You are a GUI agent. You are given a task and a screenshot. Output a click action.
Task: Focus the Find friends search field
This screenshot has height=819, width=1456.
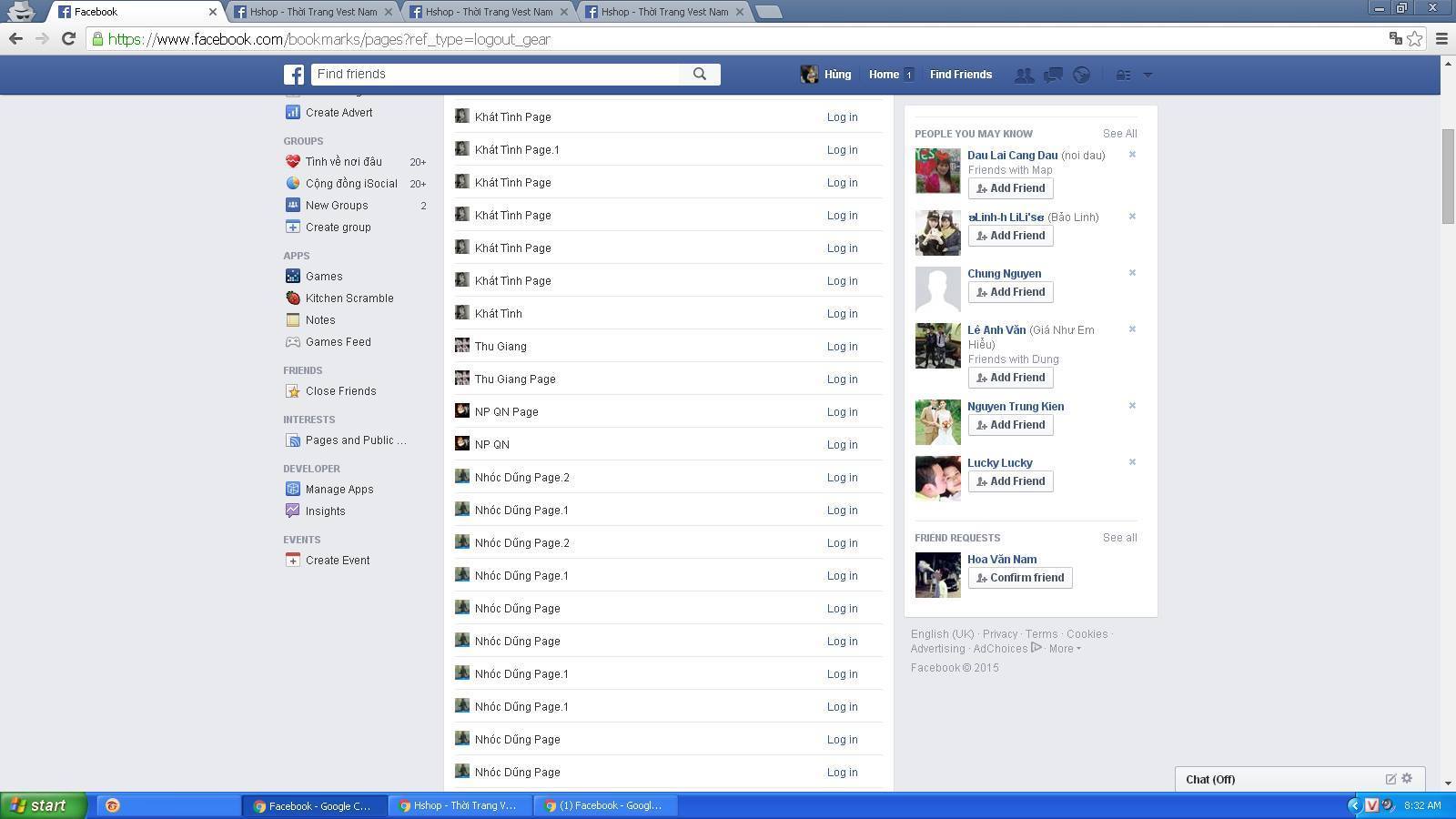[x=495, y=75]
